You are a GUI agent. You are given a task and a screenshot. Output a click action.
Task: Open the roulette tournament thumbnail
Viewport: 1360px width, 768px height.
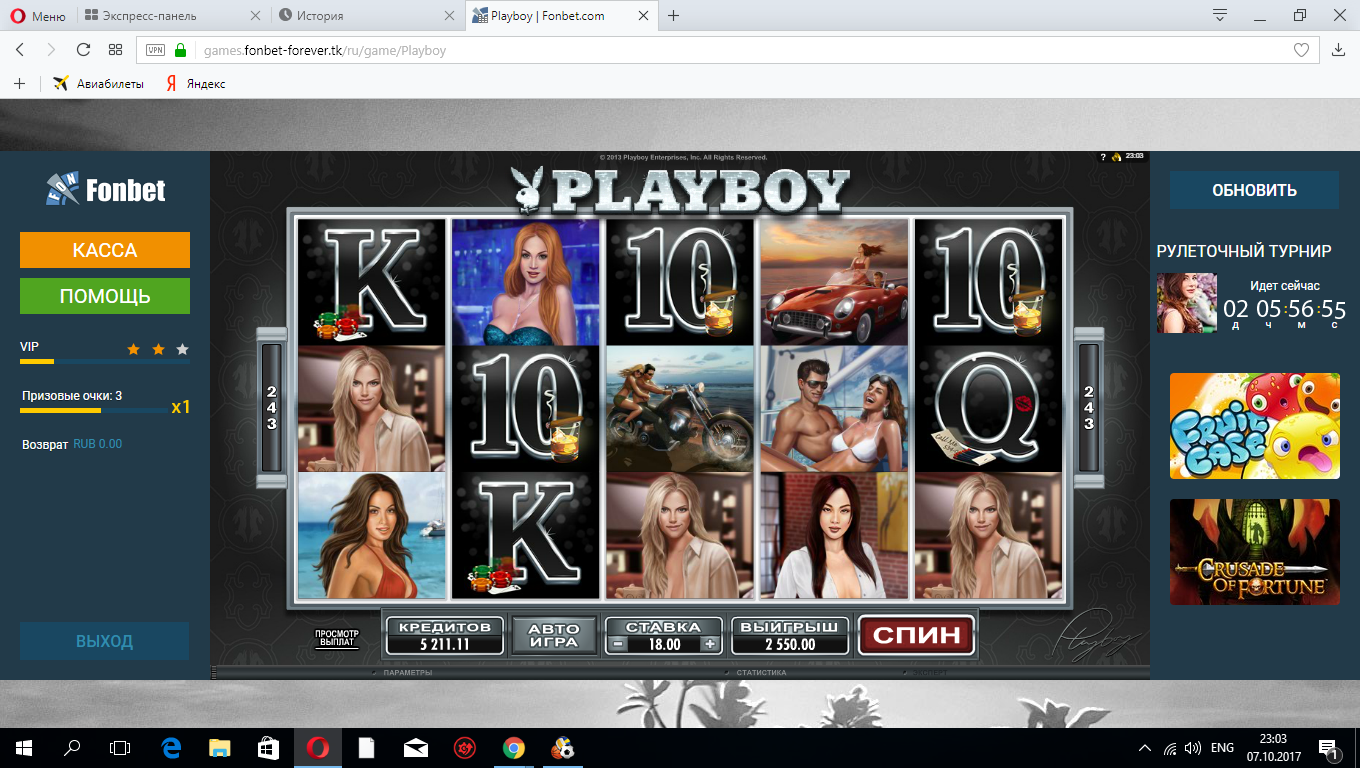click(1187, 303)
